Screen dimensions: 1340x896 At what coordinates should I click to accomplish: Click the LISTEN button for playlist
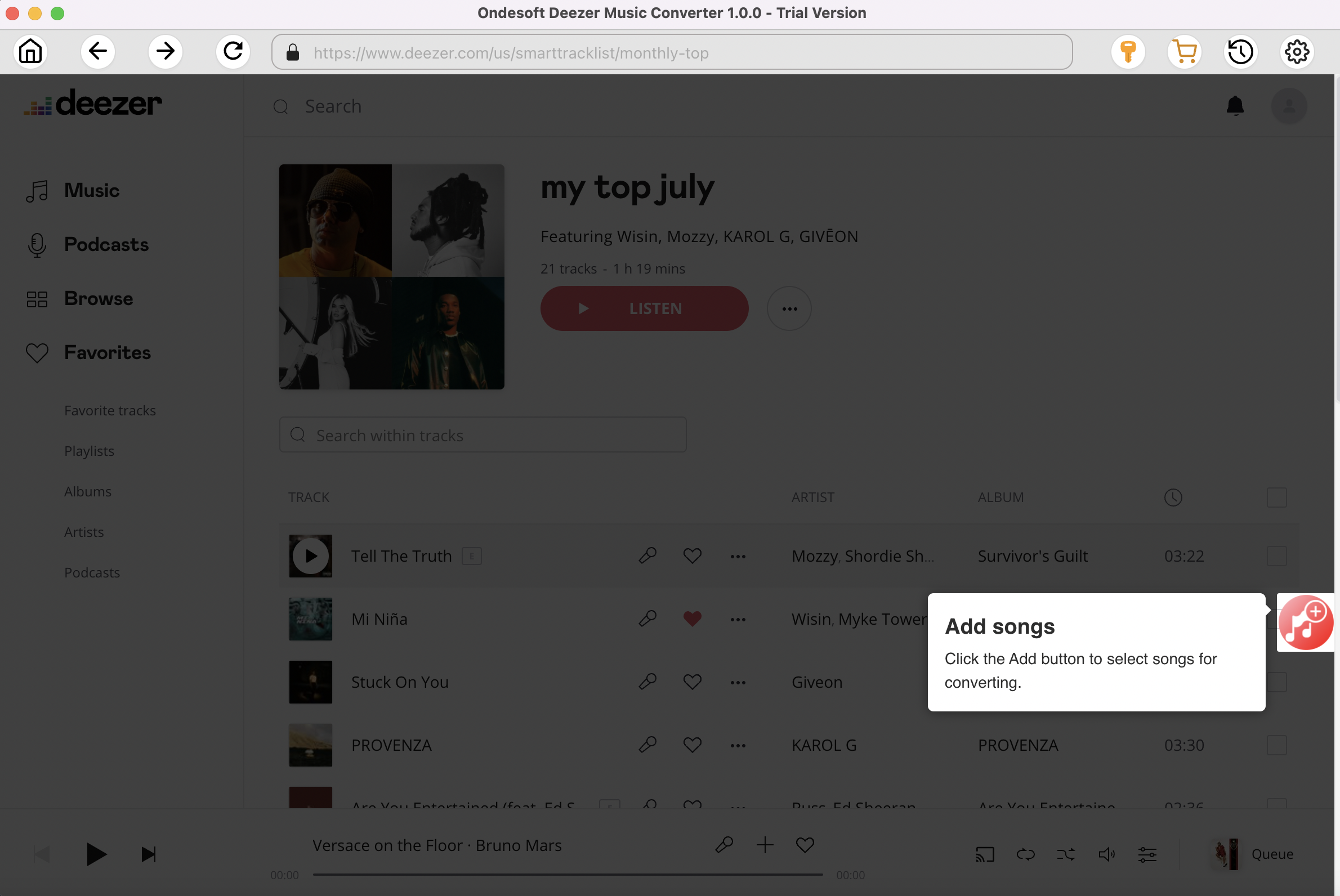[x=645, y=308]
